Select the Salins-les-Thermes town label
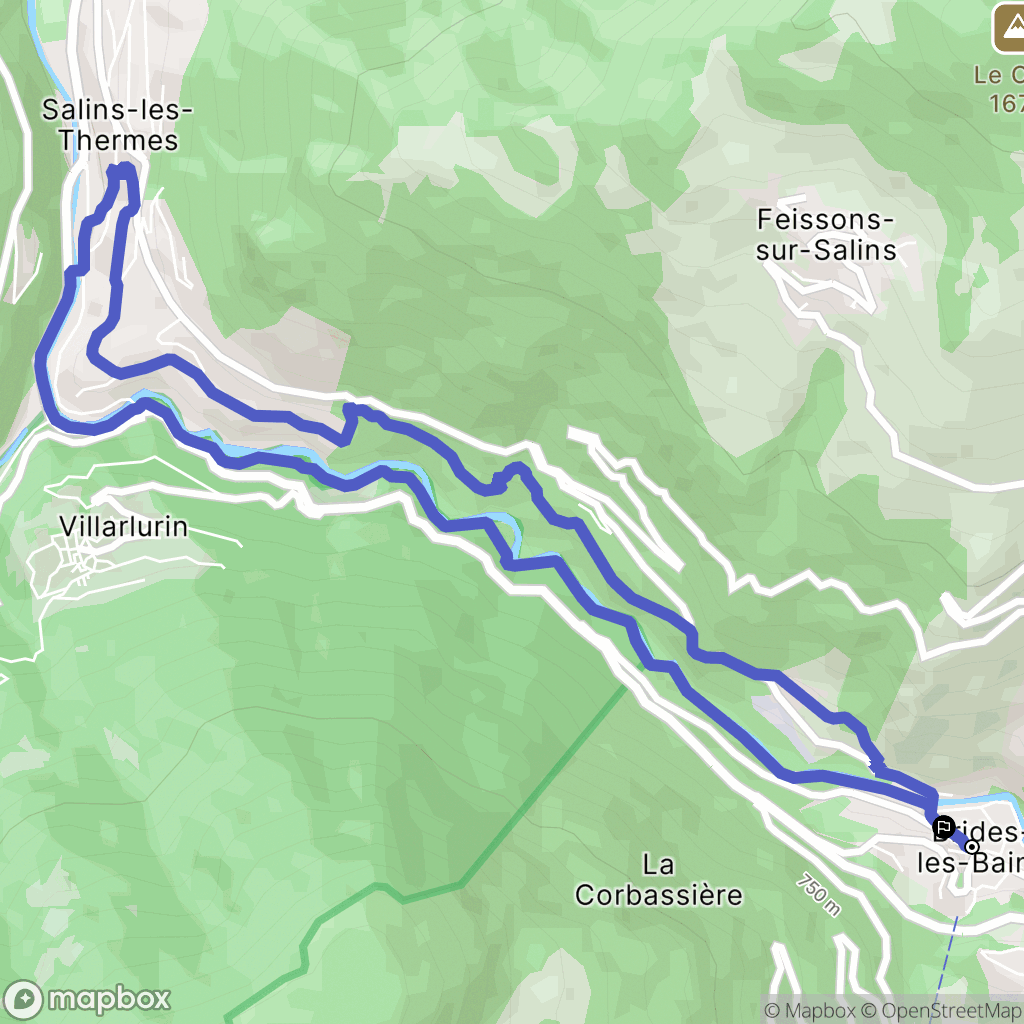The width and height of the screenshot is (1024, 1024). point(118,125)
